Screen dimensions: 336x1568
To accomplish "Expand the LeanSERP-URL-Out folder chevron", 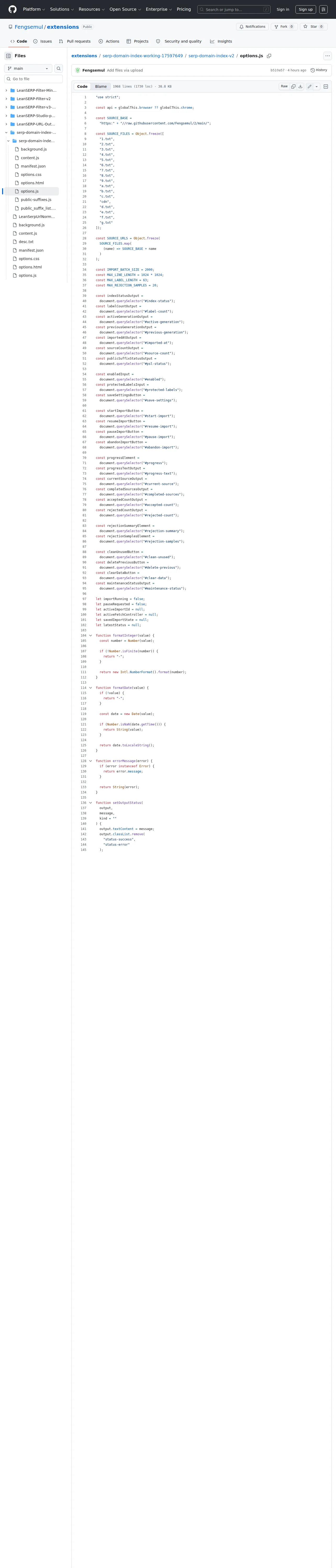I will coord(6,124).
